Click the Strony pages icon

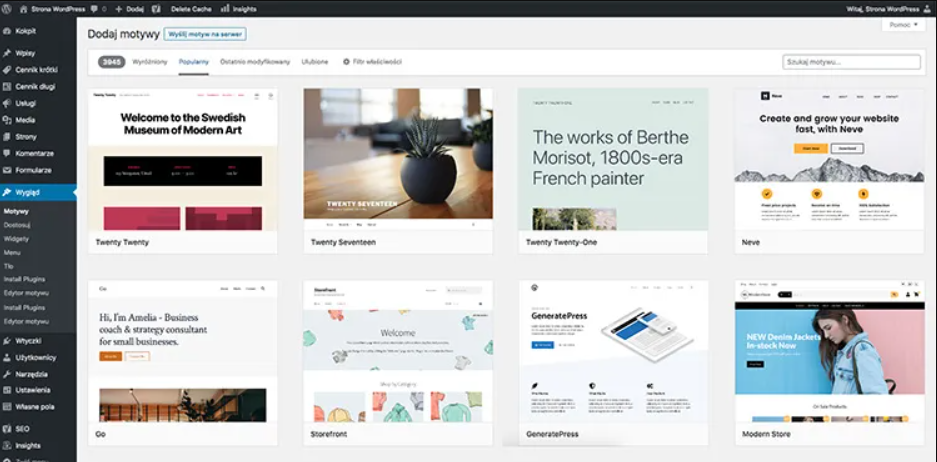(7, 137)
